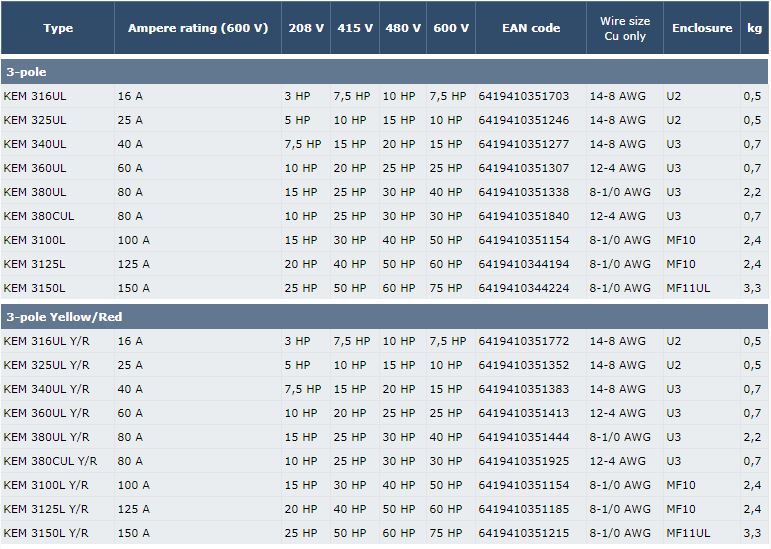The image size is (771, 549).
Task: Click 8-1/0 AWG wire size in KEM 380UL row
Action: [x=620, y=192]
